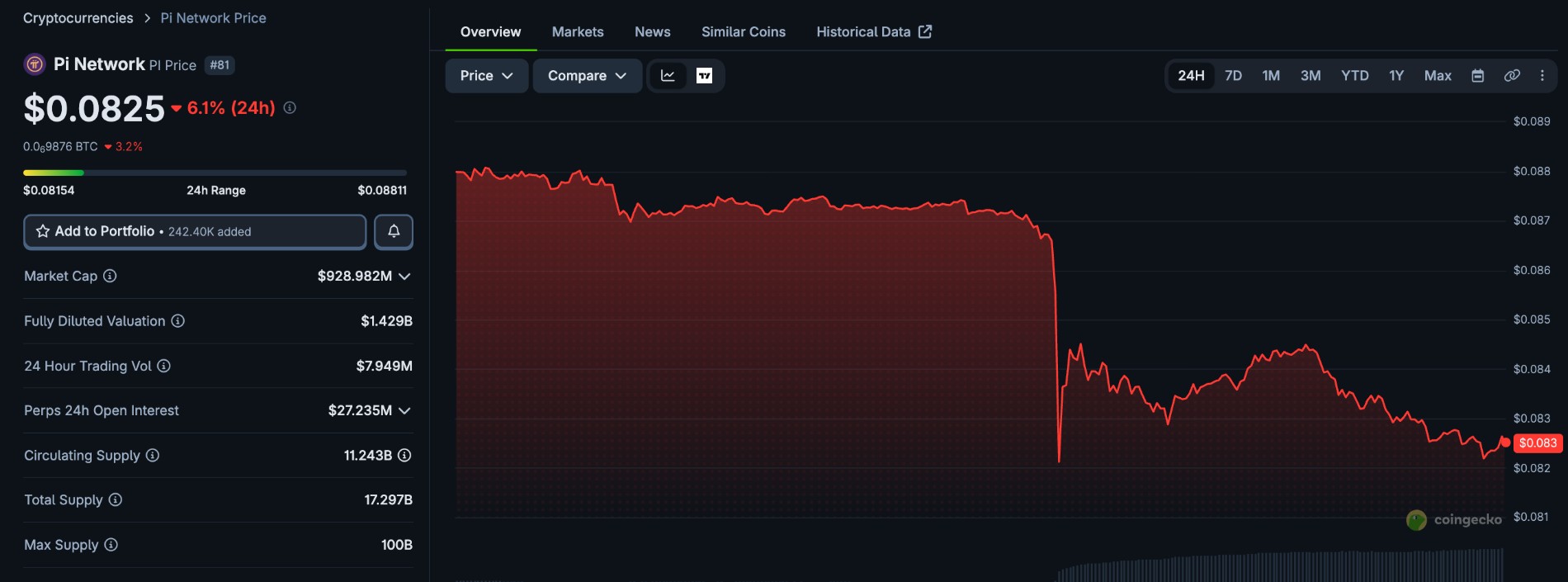Open the Compare dropdown
Screen dimensions: 1568x582
(587, 76)
